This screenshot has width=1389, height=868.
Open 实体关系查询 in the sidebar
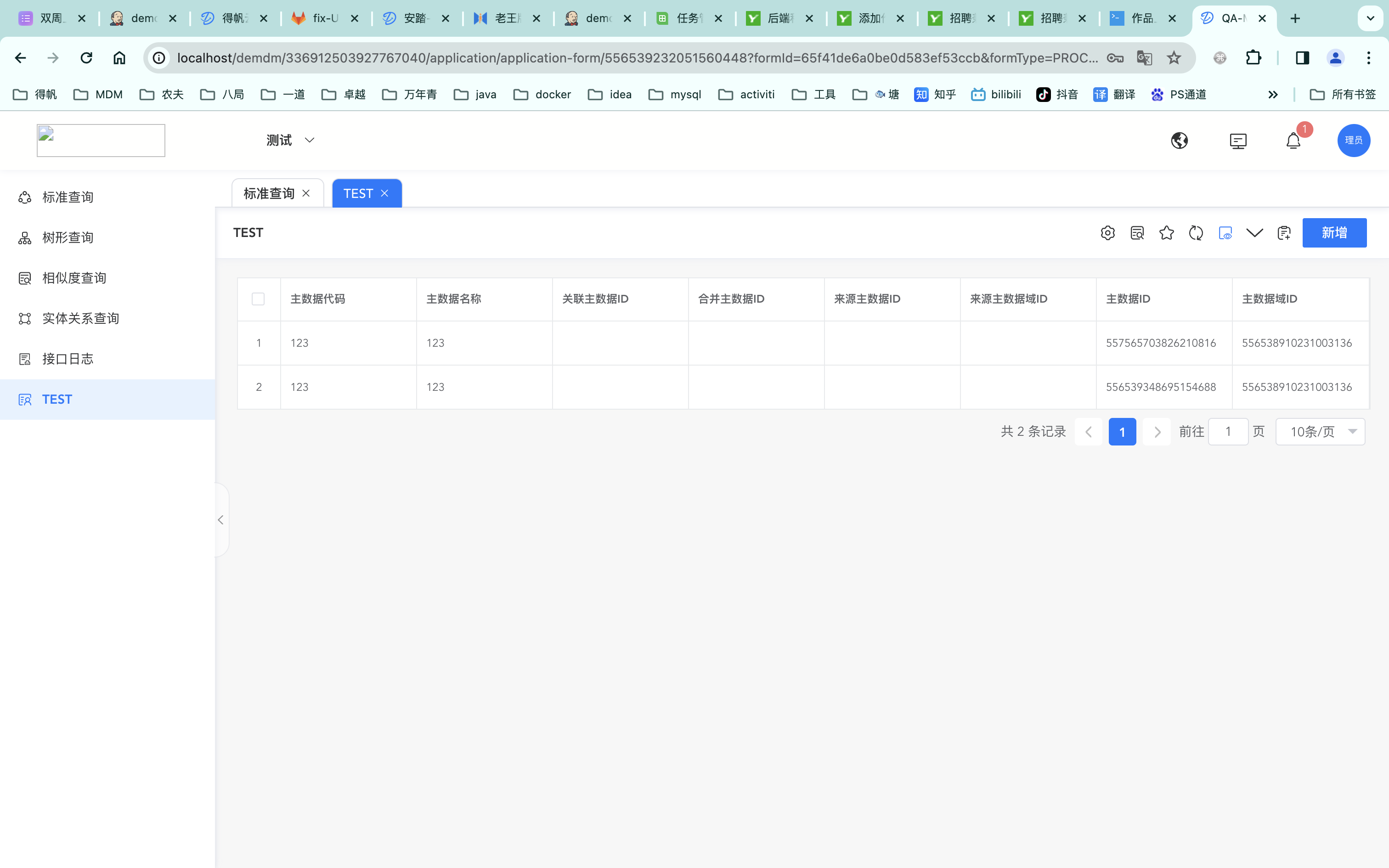107,319
